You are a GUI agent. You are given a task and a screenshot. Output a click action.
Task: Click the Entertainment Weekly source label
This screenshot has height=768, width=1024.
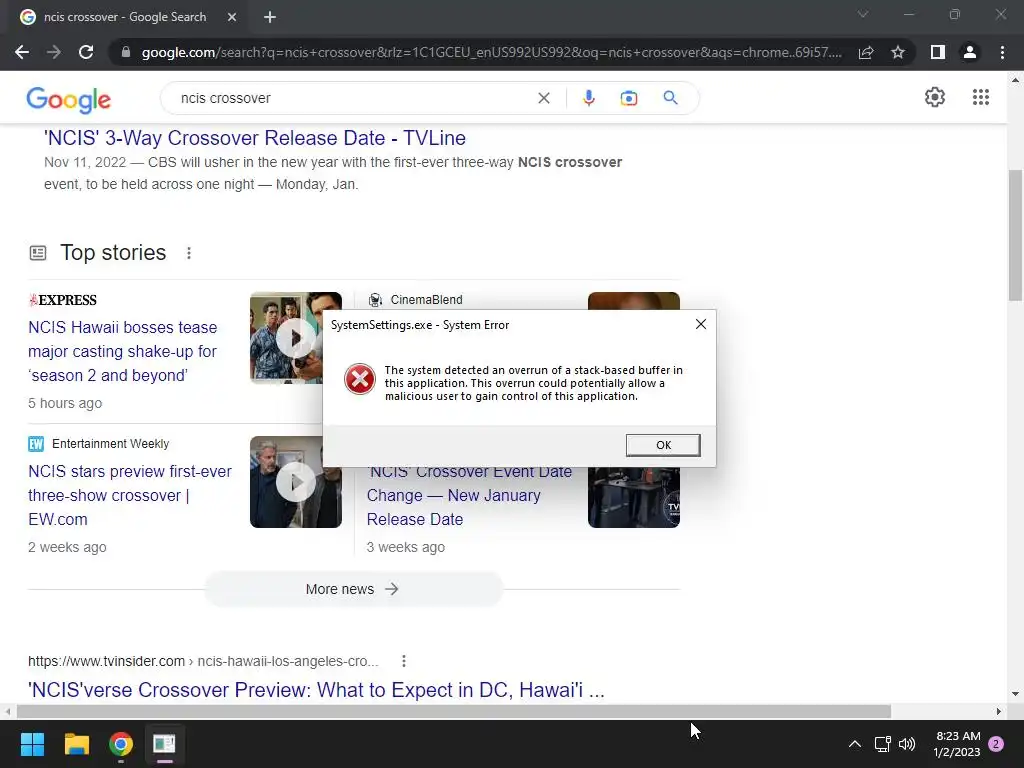click(x=110, y=444)
